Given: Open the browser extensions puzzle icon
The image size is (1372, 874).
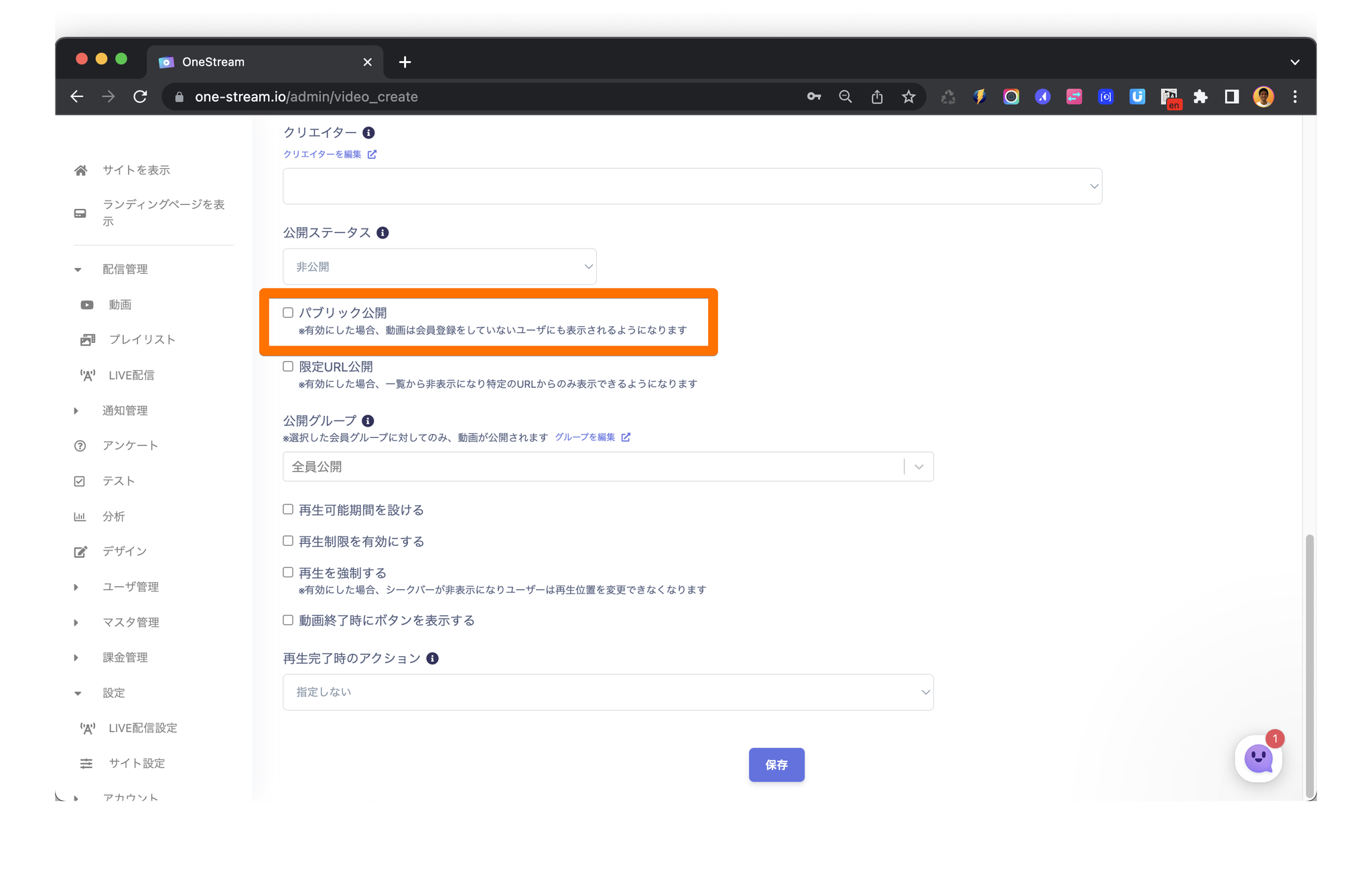Looking at the screenshot, I should tap(1200, 97).
